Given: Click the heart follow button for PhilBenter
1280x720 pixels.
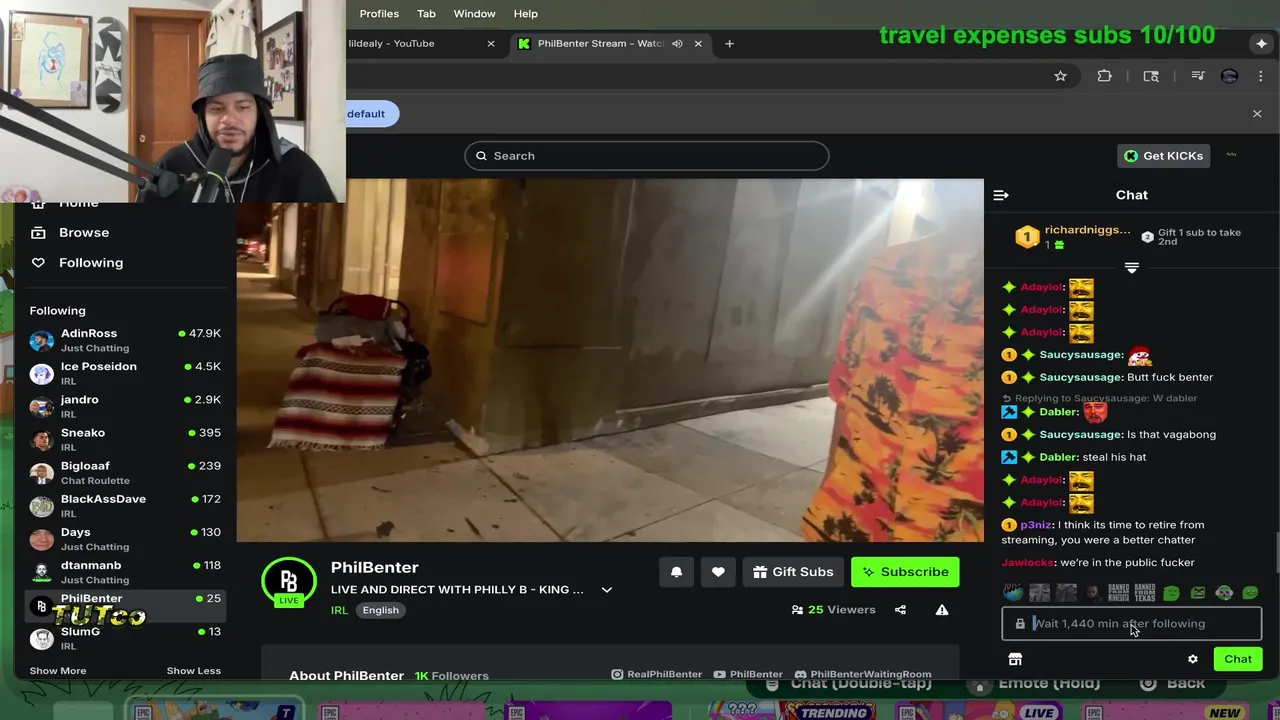Looking at the screenshot, I should pos(718,572).
